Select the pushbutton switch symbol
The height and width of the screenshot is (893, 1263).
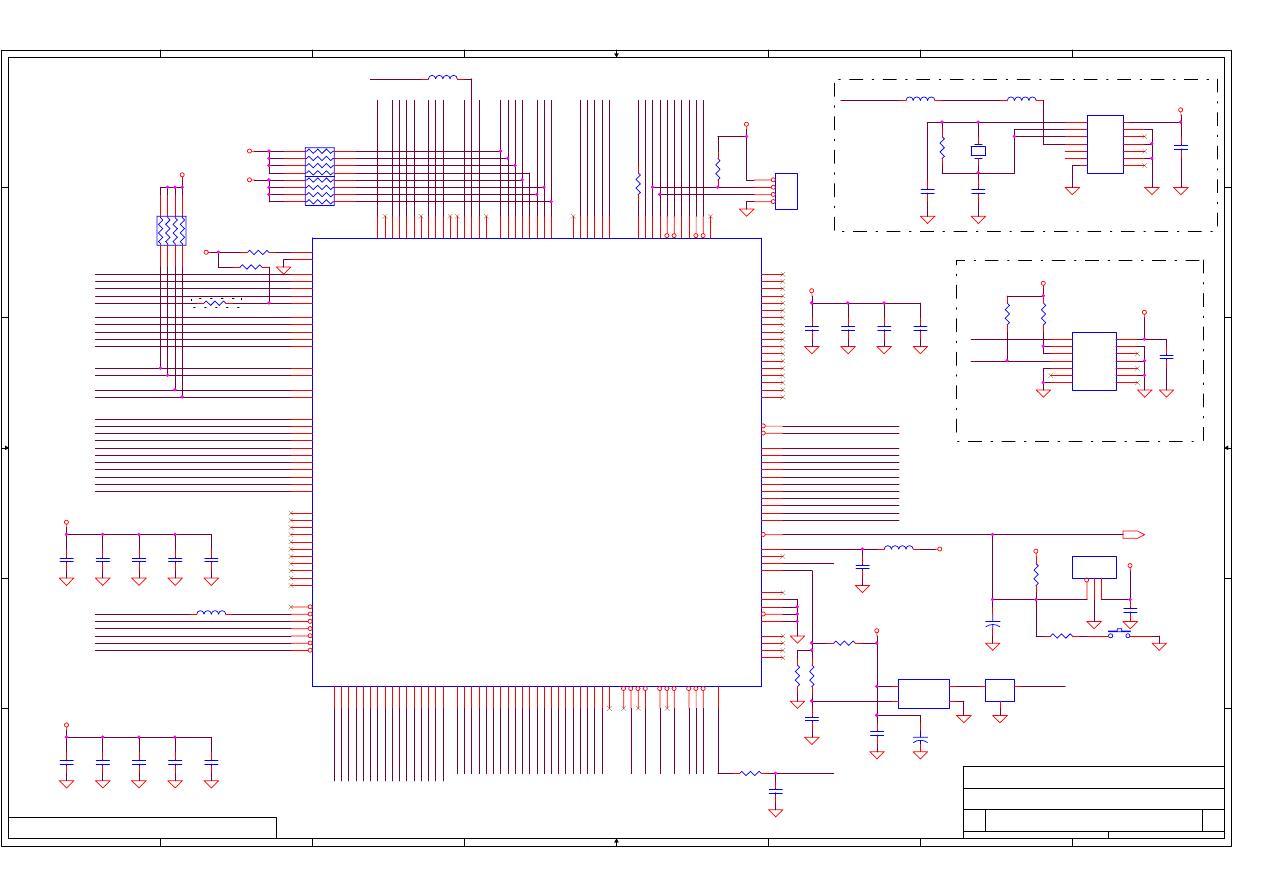tap(1119, 634)
